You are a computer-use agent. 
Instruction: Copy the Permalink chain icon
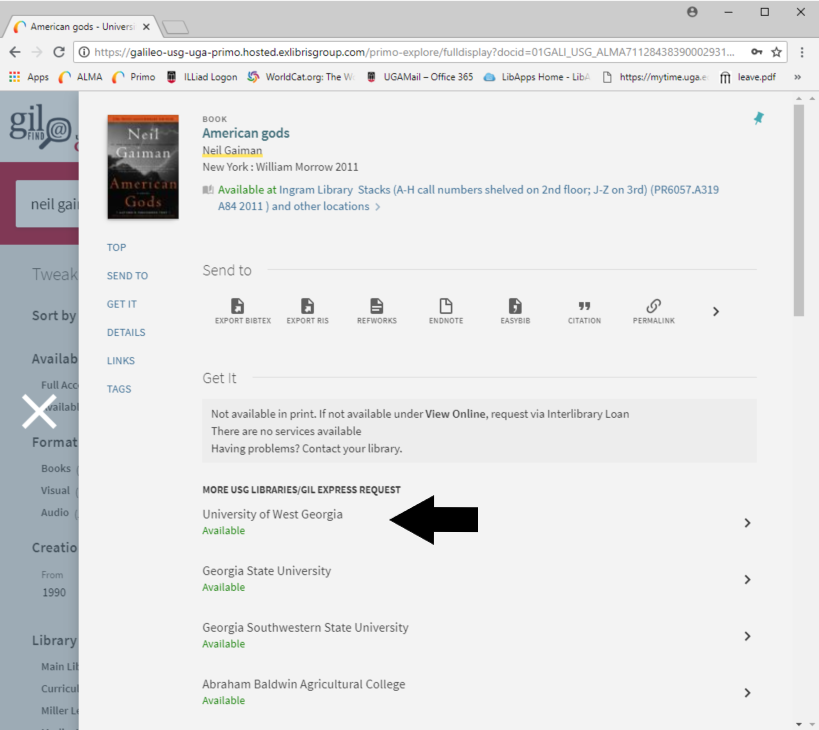(653, 307)
